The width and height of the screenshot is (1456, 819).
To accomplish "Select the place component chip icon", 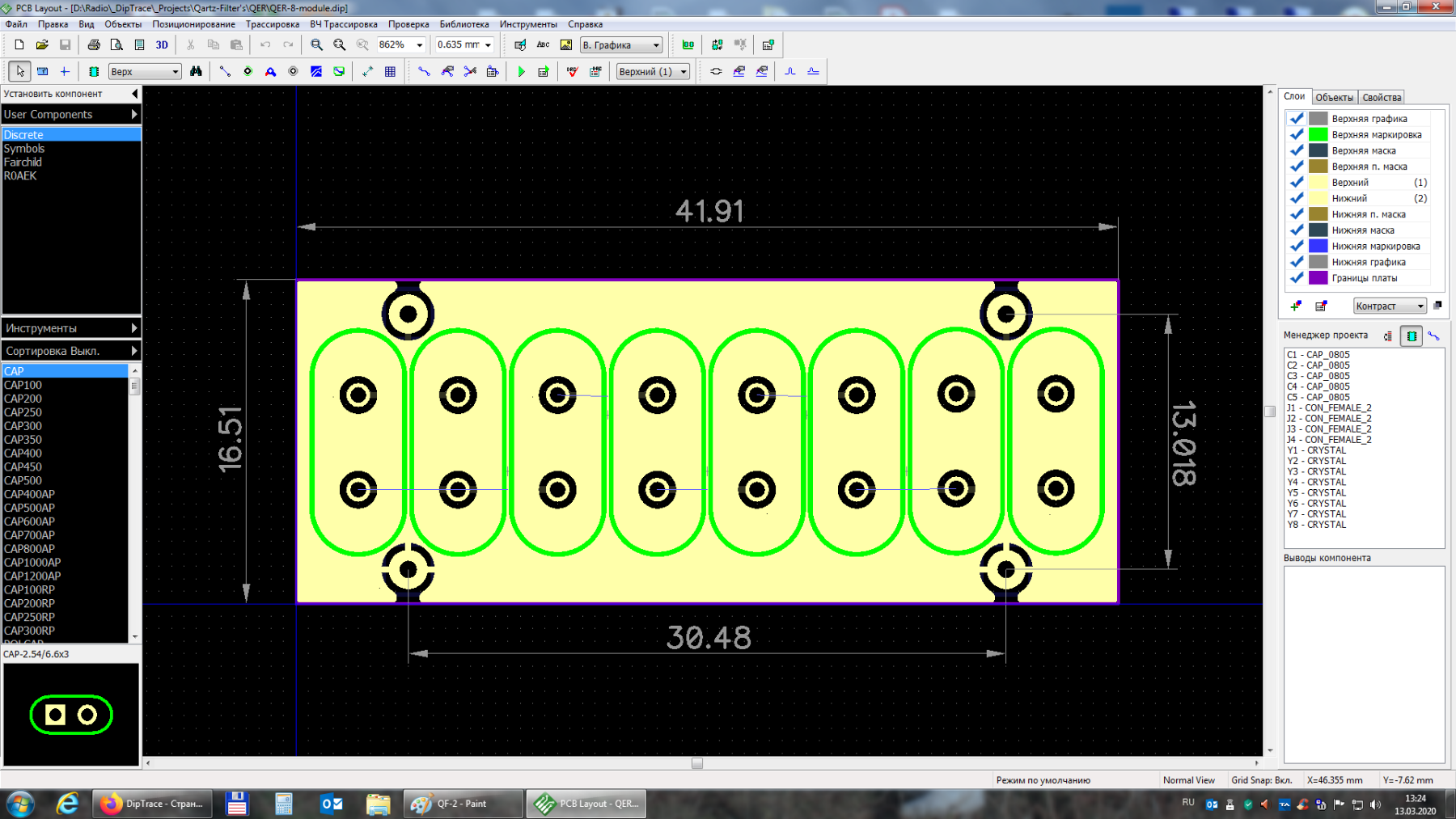I will [x=94, y=71].
